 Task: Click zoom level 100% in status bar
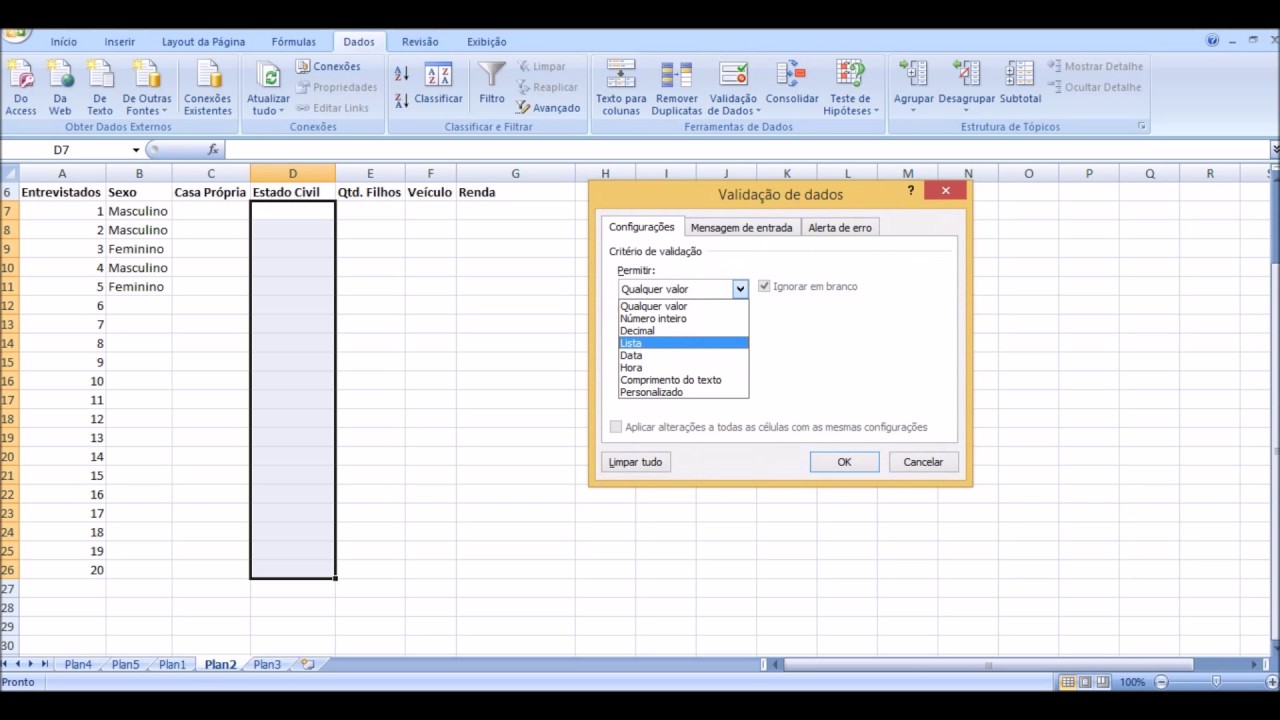(x=1132, y=682)
